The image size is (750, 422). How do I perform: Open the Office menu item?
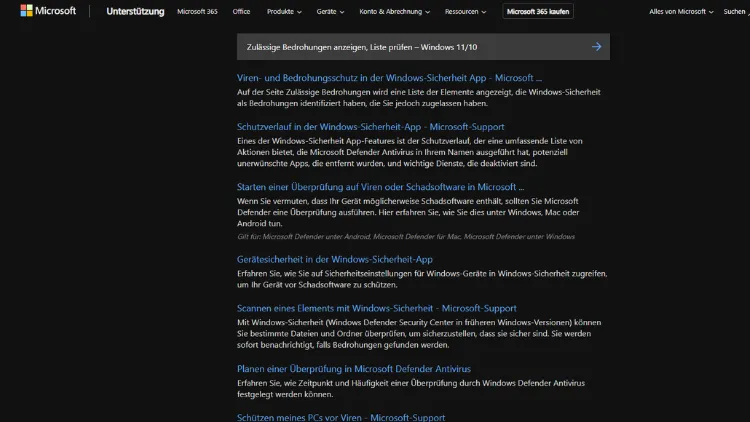[x=241, y=11]
